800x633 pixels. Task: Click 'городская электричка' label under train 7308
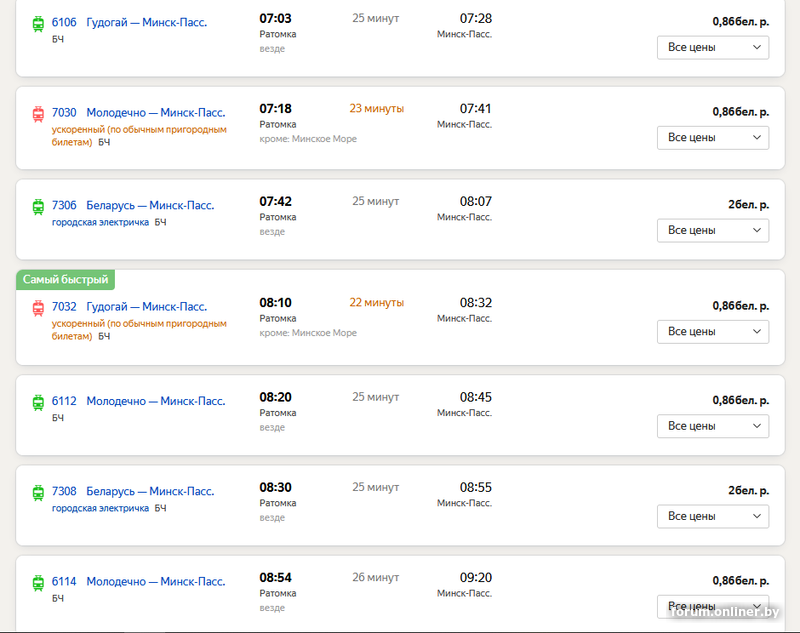pos(100,508)
